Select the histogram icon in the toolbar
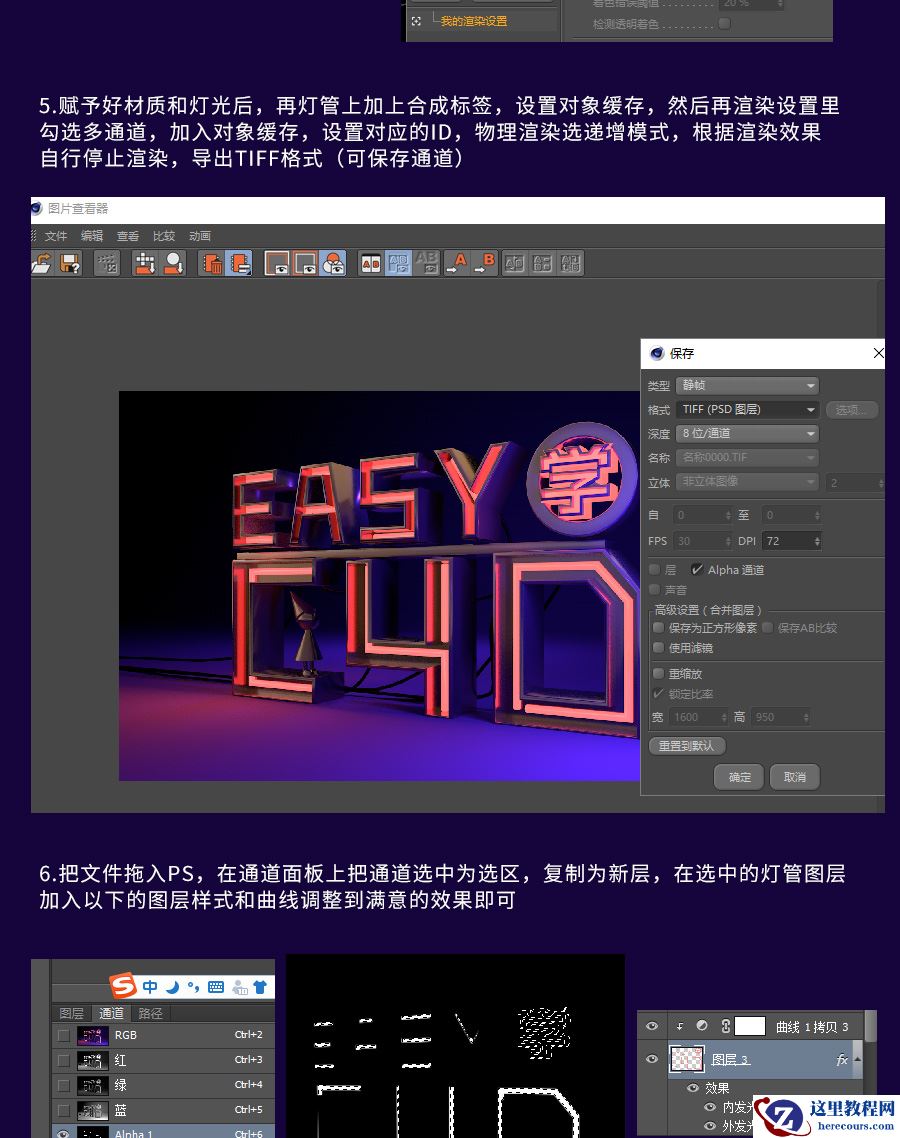The image size is (900, 1138). pos(105,263)
